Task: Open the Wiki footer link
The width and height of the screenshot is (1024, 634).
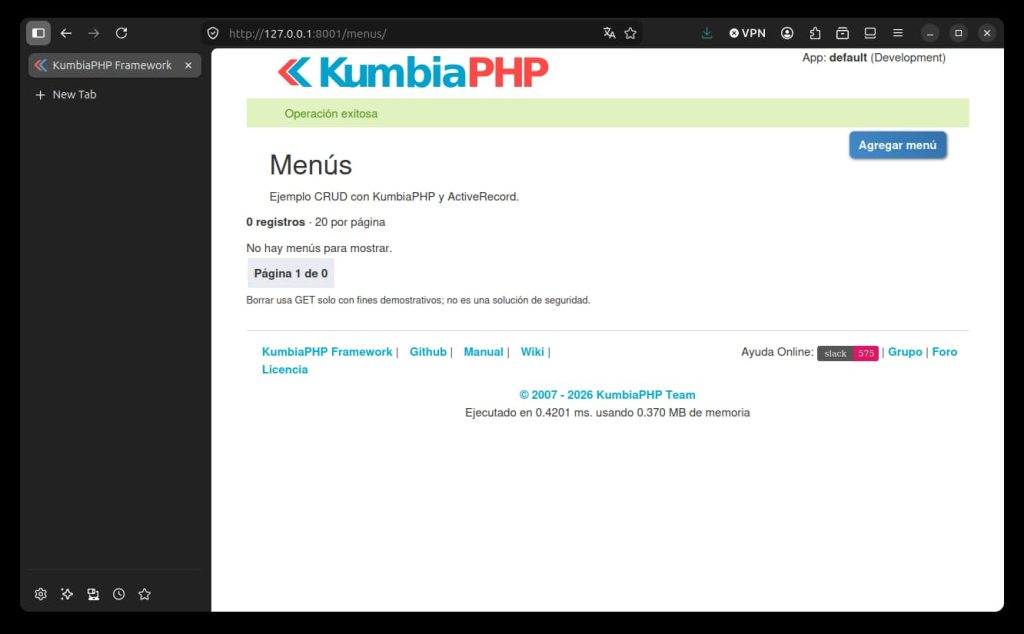Action: tap(532, 352)
